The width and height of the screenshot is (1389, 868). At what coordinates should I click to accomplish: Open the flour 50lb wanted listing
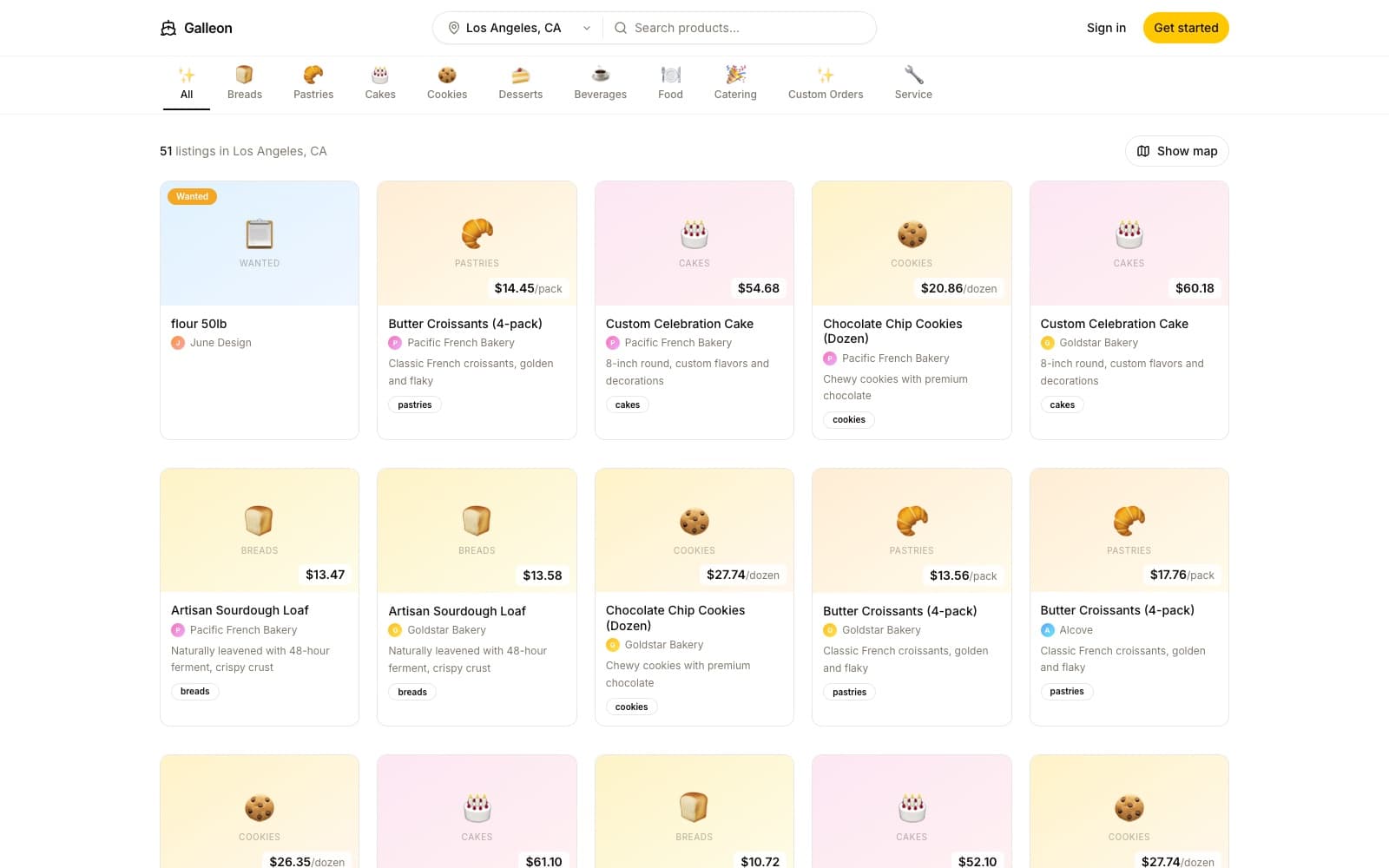click(x=259, y=310)
